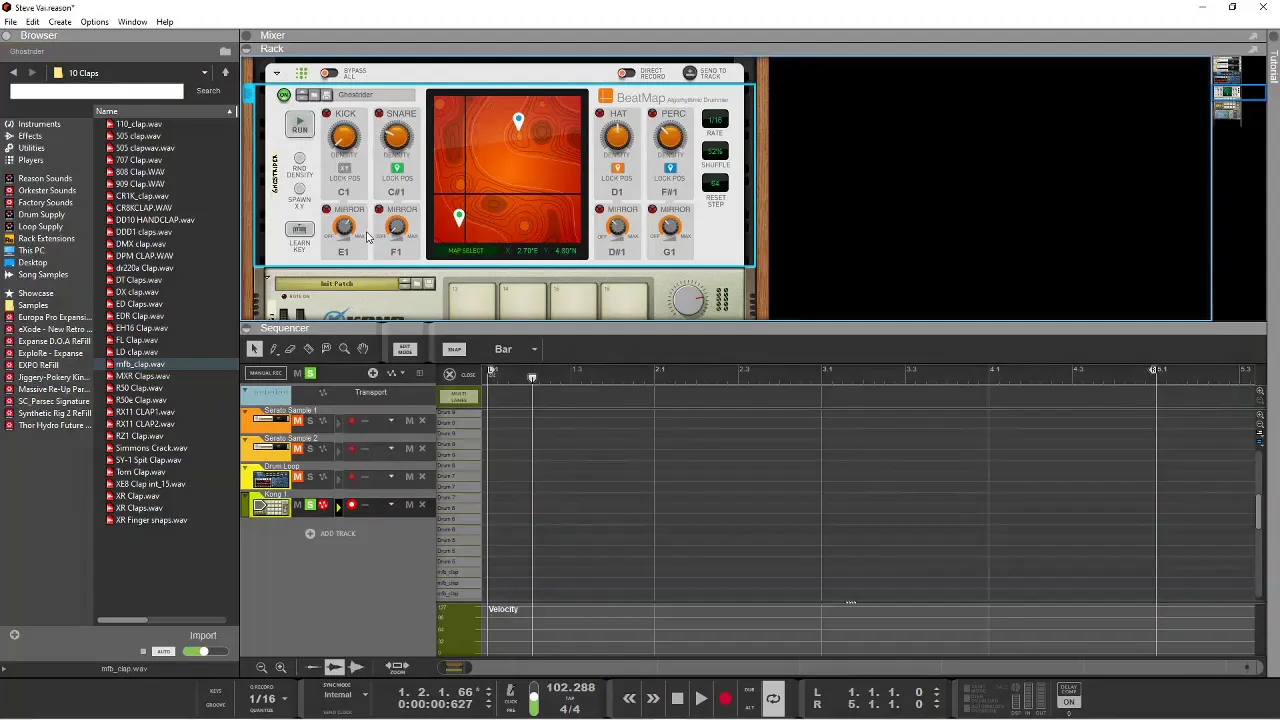
Task: Click the add favorites plus icon in browser
Action: click(x=15, y=634)
